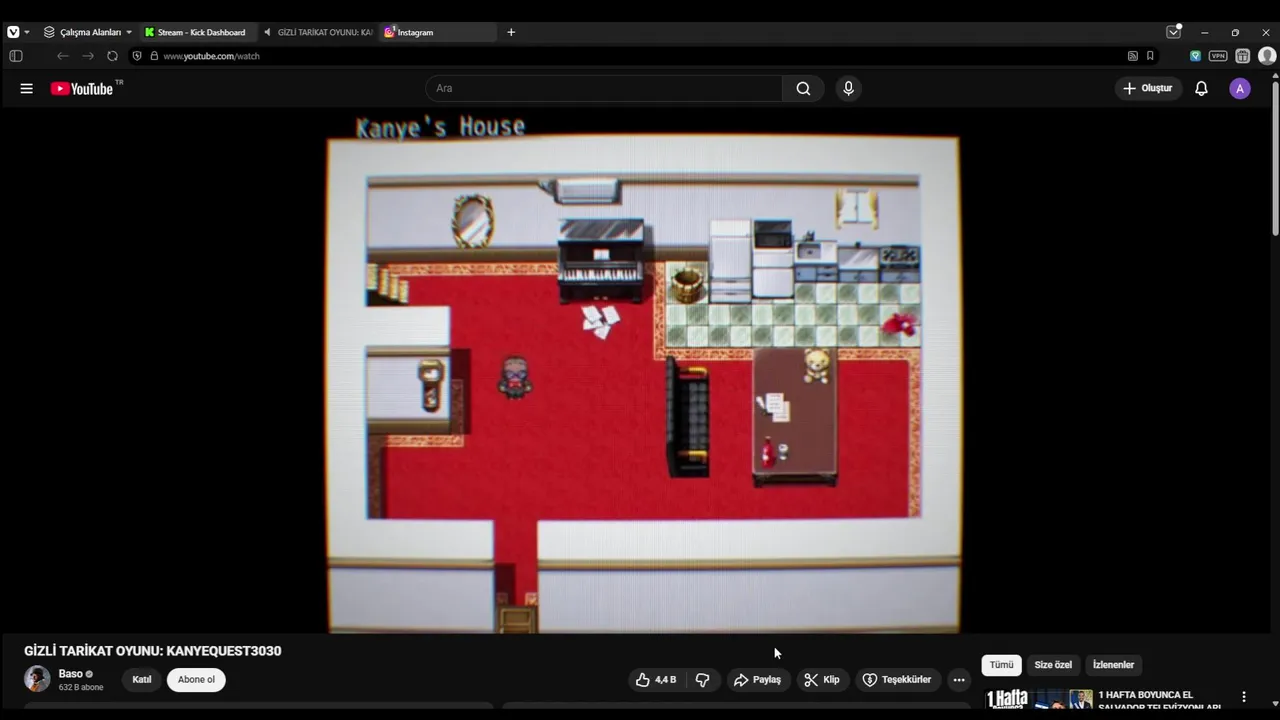Create a clip with Klip button

coord(822,680)
